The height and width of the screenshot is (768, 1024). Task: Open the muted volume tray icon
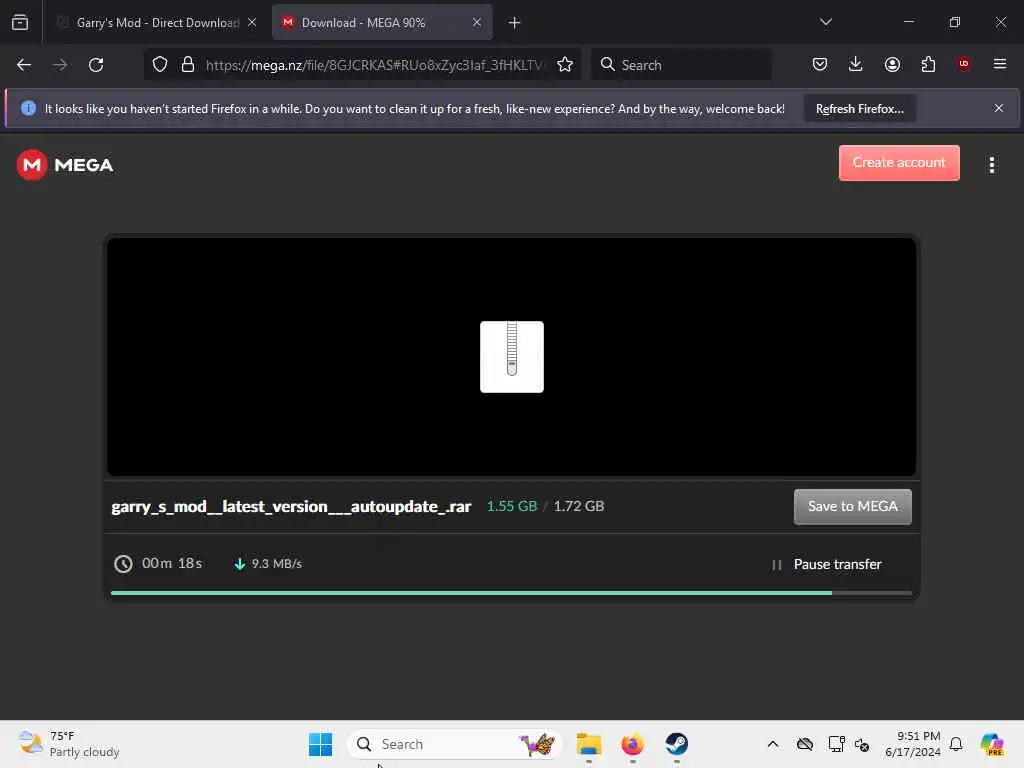click(862, 744)
